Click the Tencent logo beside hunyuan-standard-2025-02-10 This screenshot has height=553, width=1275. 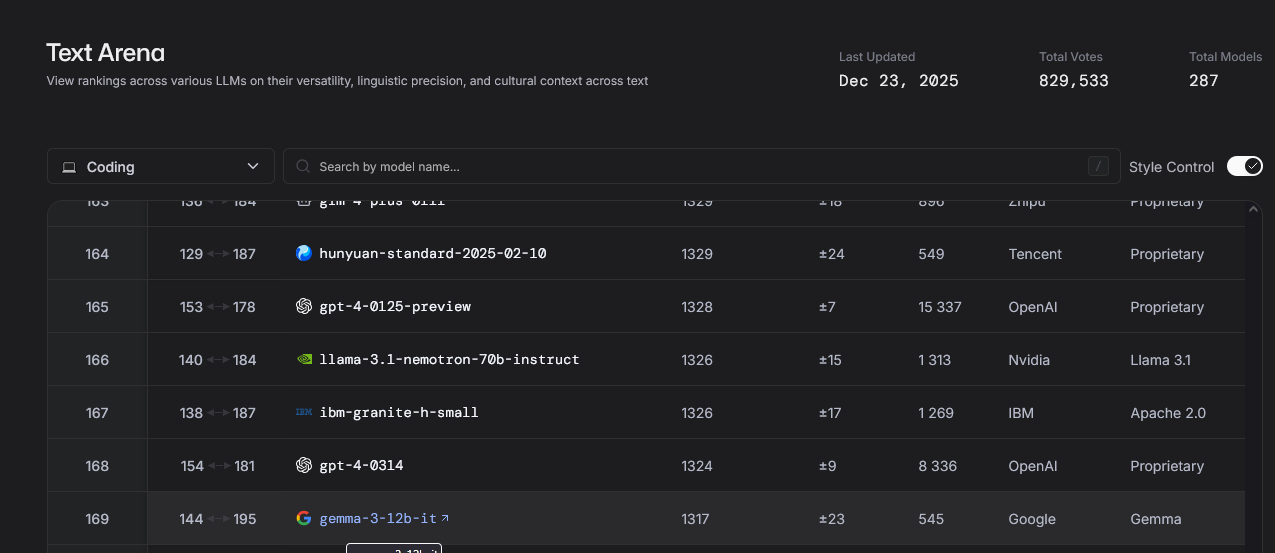click(x=304, y=254)
